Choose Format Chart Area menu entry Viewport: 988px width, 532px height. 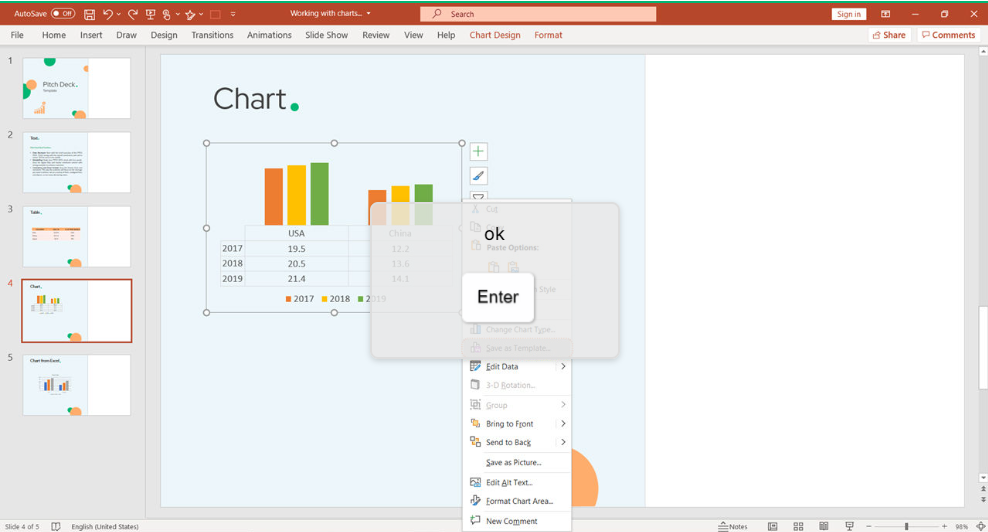point(517,501)
